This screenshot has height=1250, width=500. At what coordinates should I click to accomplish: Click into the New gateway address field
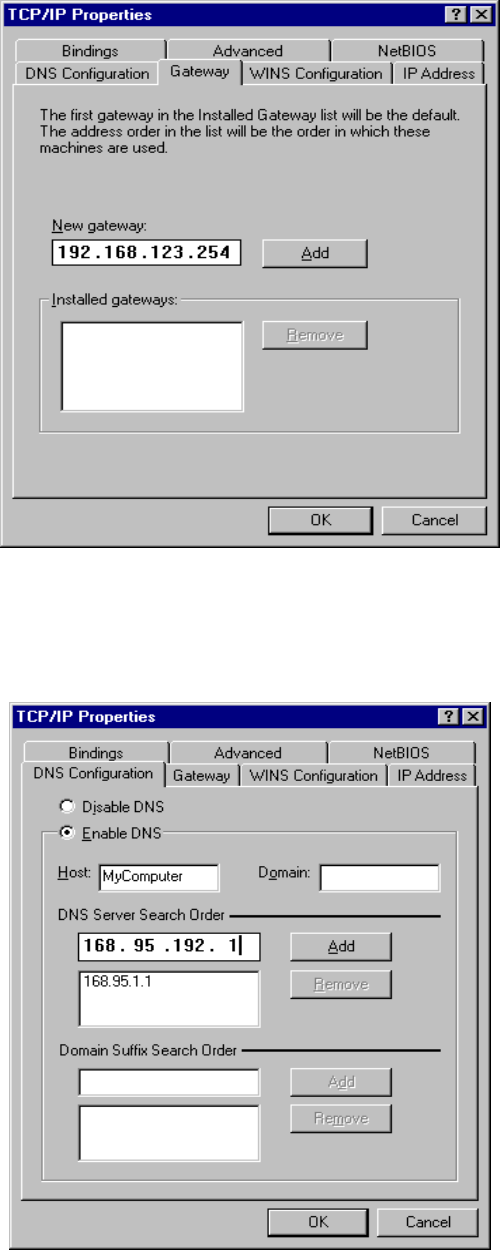(x=146, y=254)
